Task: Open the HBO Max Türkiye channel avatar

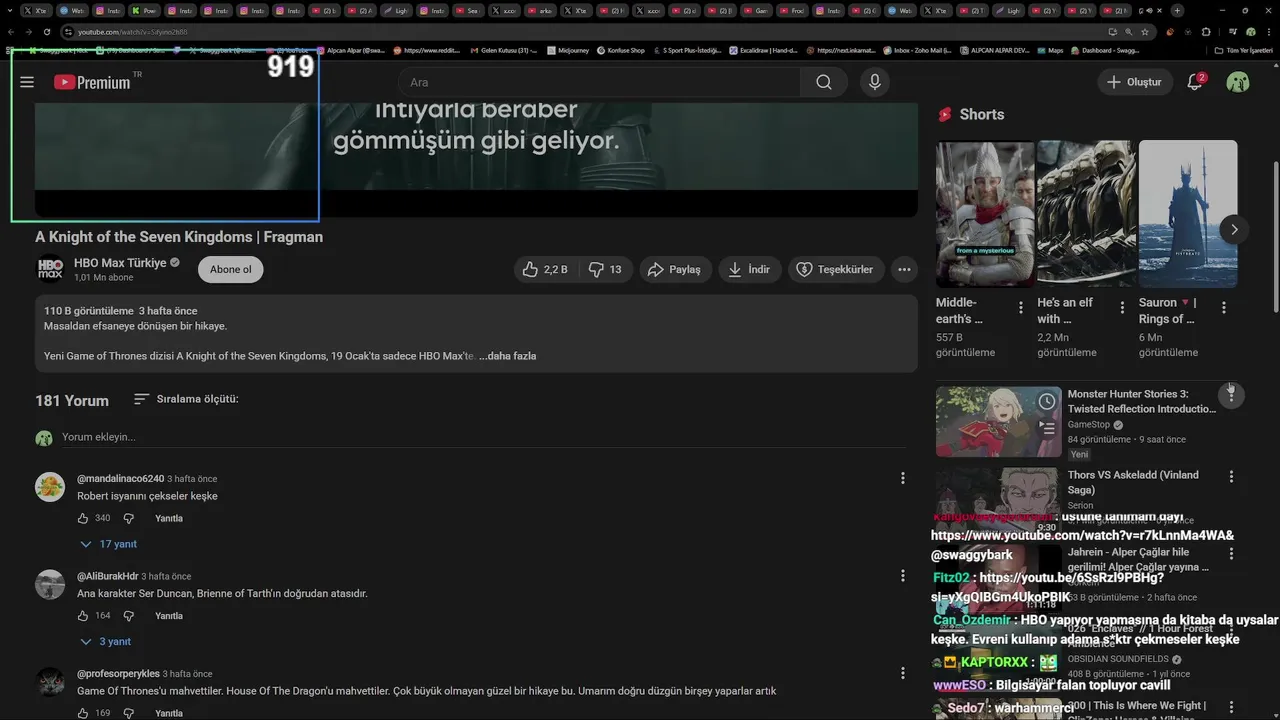Action: pos(50,269)
